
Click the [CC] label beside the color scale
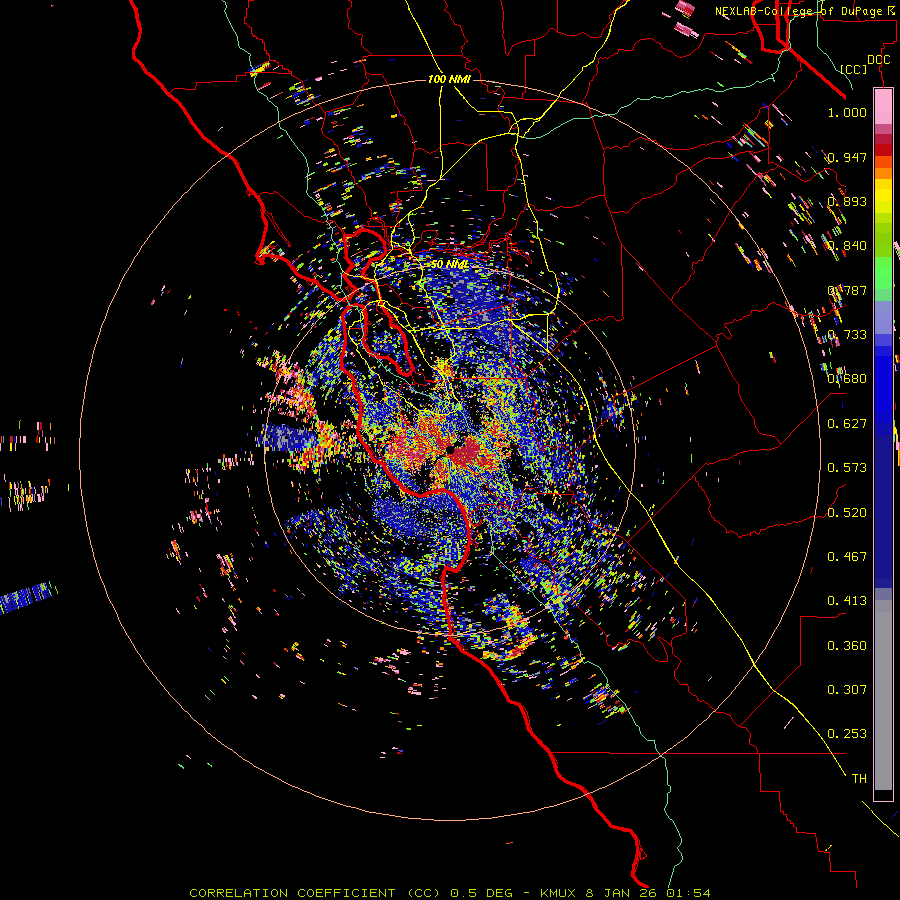tap(854, 69)
